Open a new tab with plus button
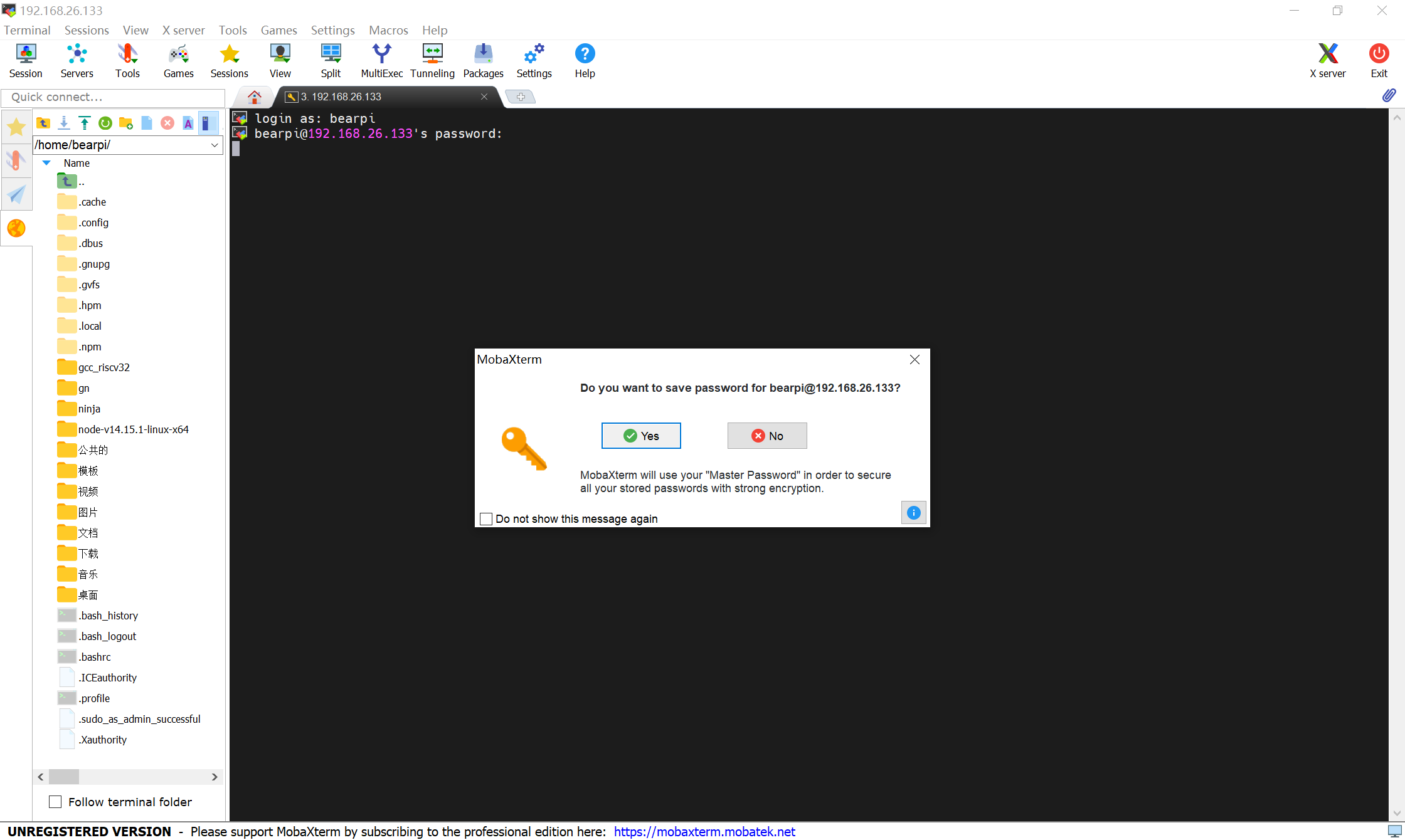 tap(520, 97)
